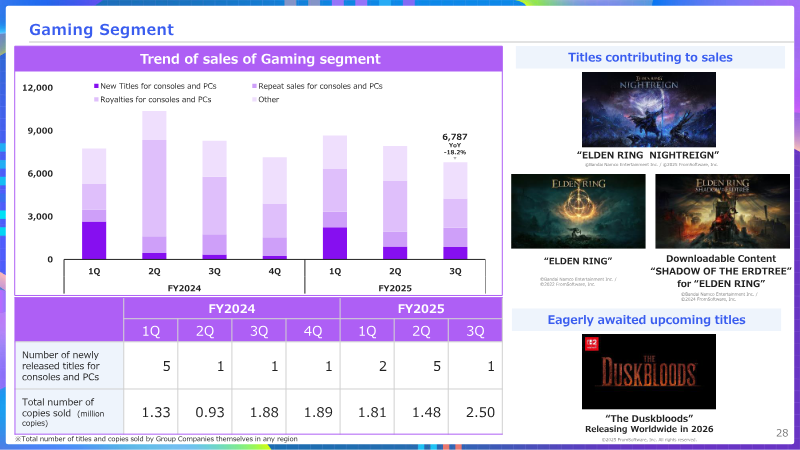Viewport: 800px width, 450px height.
Task: Click the "Eagerly awaited upcoming titles" heading
Action: tap(646, 319)
